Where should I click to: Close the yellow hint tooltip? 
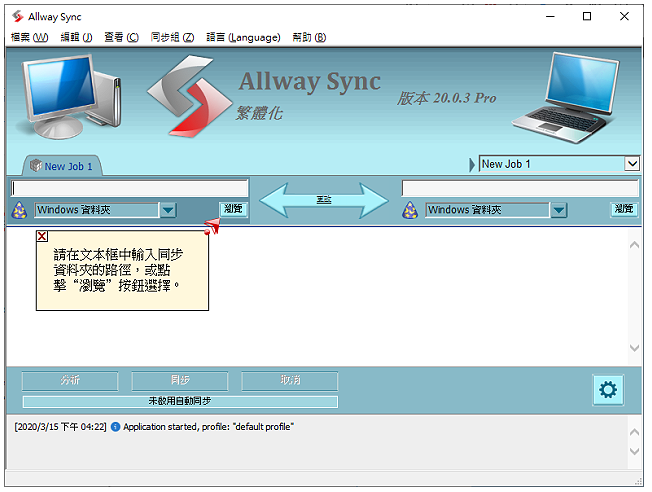(x=42, y=236)
